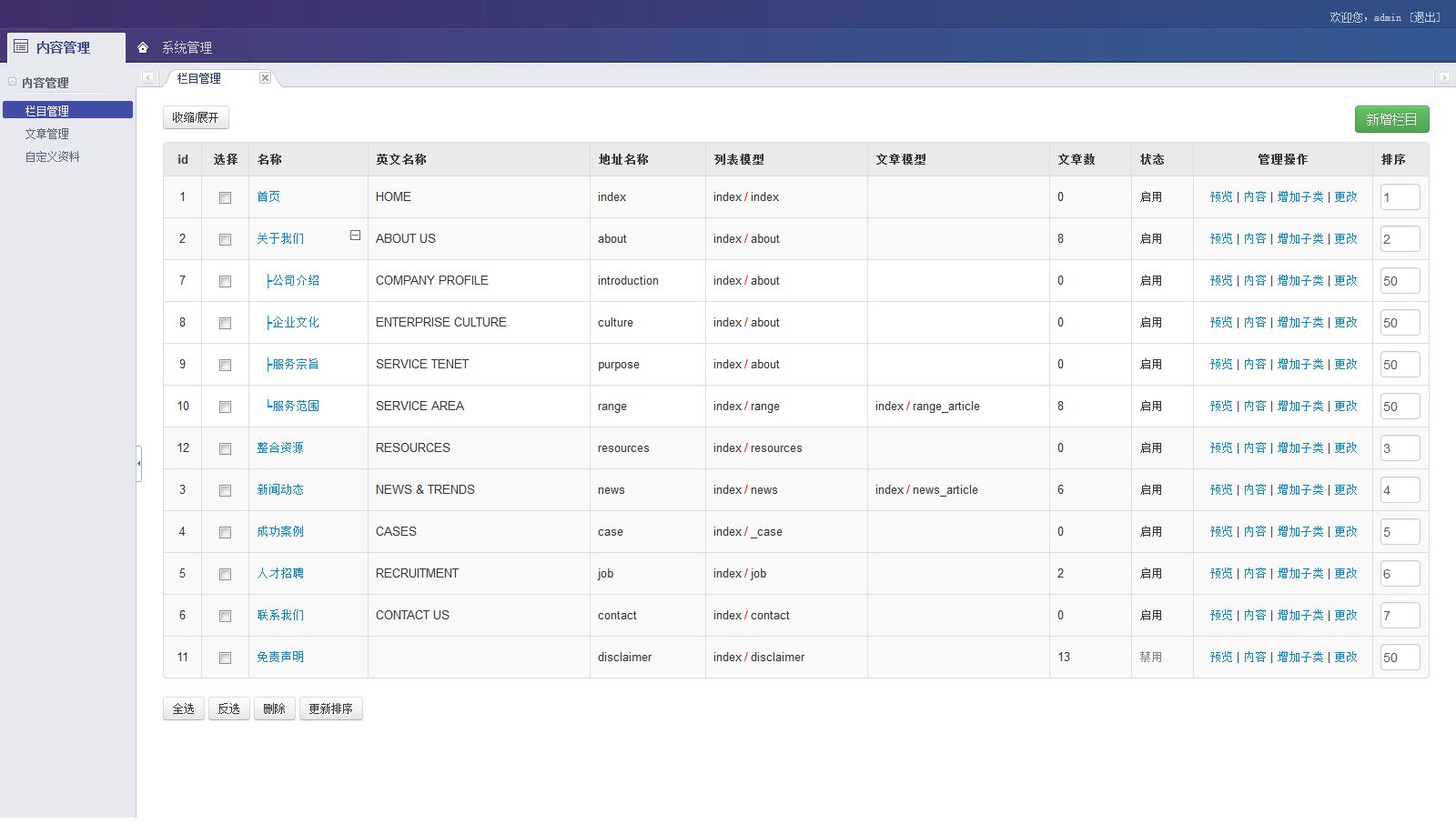Click the home icon beside 系统管理
This screenshot has width=1456, height=824.
click(x=143, y=47)
